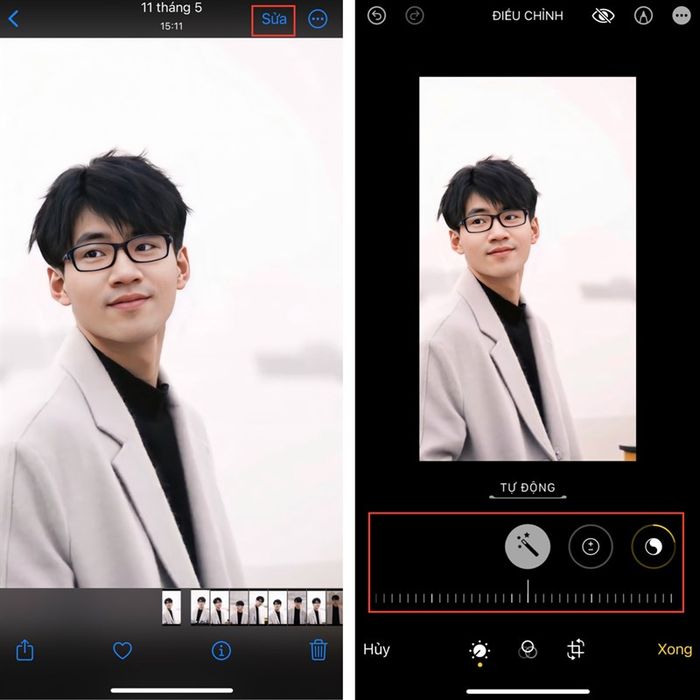Image resolution: width=700 pixels, height=700 pixels.
Task: Tap the undo arrow in editor
Action: (376, 16)
